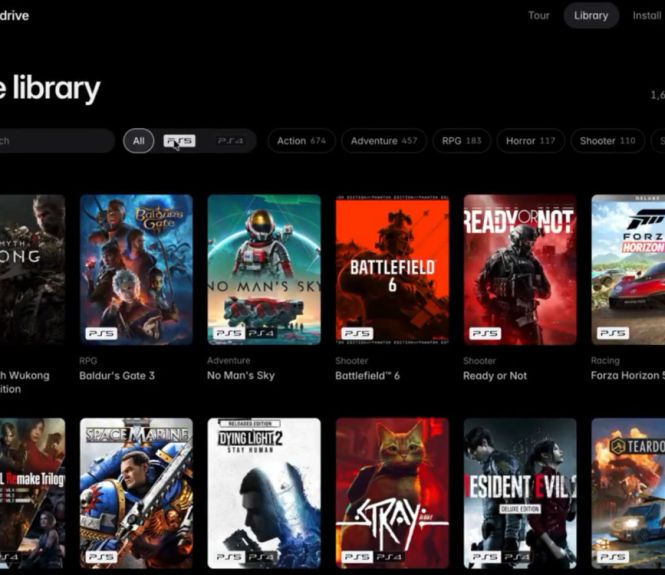
Task: Click the Ready or Not title text
Action: [x=495, y=376]
